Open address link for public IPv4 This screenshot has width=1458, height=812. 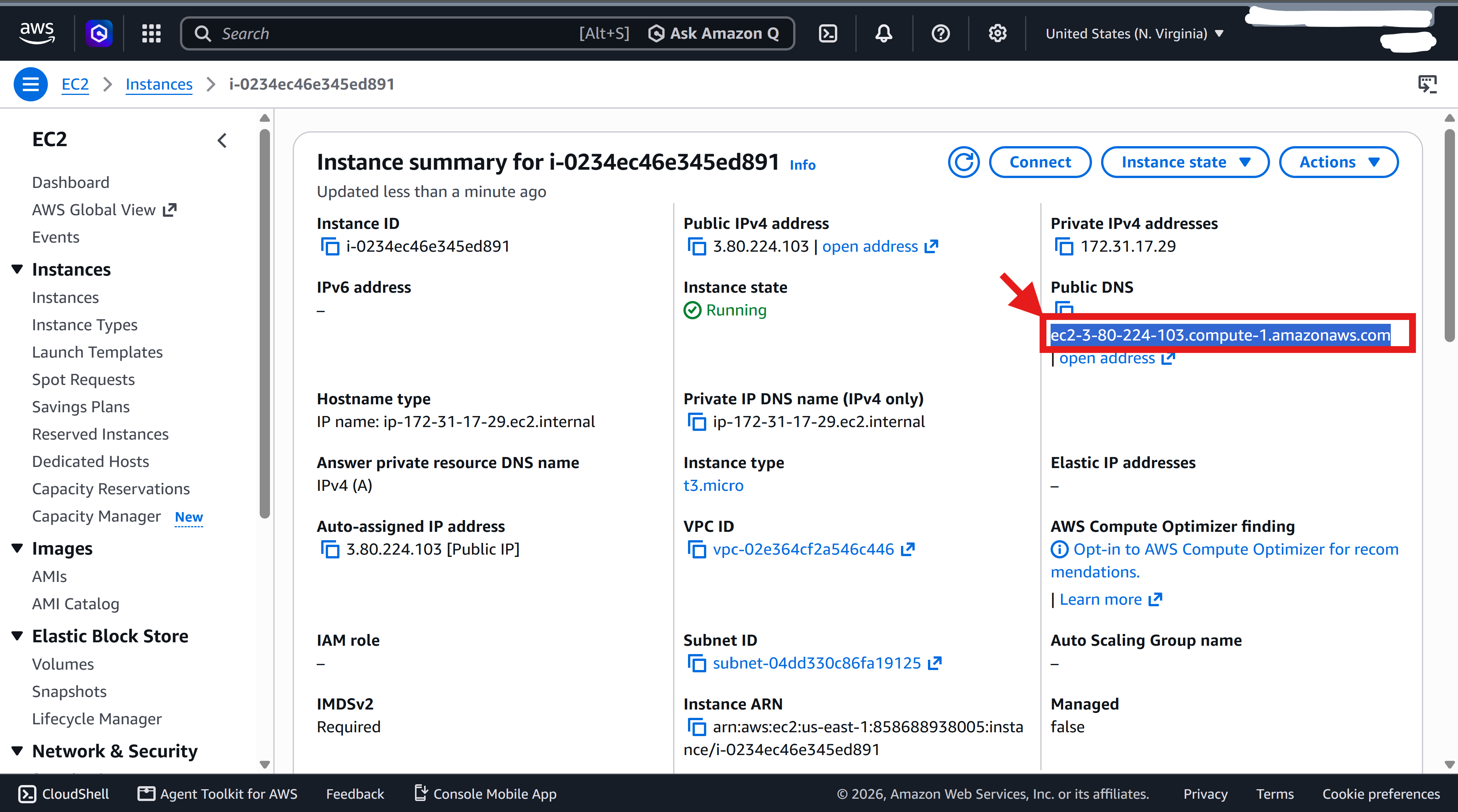point(880,247)
